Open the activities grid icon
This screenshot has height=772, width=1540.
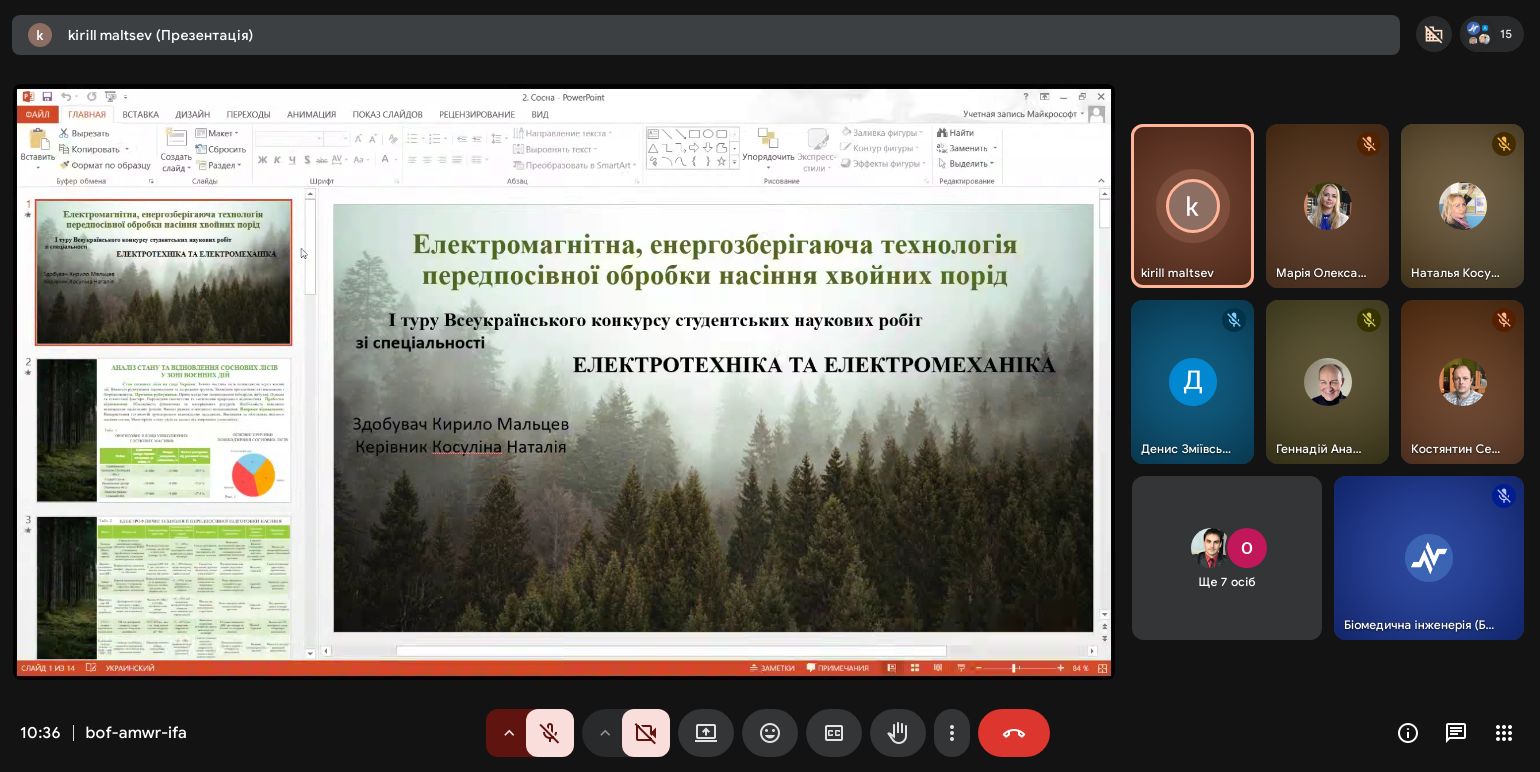point(1504,733)
